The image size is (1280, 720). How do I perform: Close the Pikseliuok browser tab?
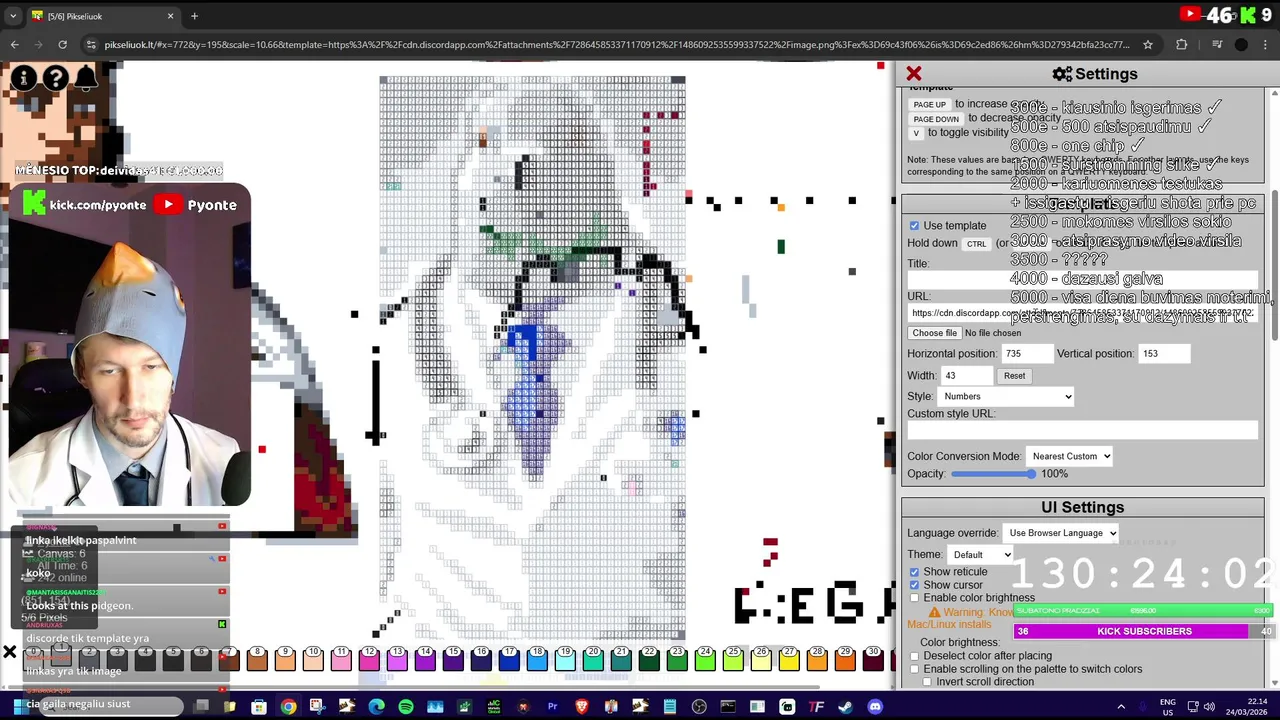[170, 16]
